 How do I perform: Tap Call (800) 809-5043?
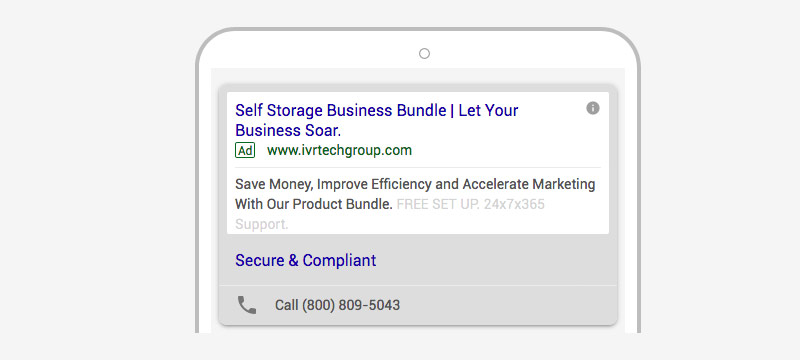pos(337,305)
